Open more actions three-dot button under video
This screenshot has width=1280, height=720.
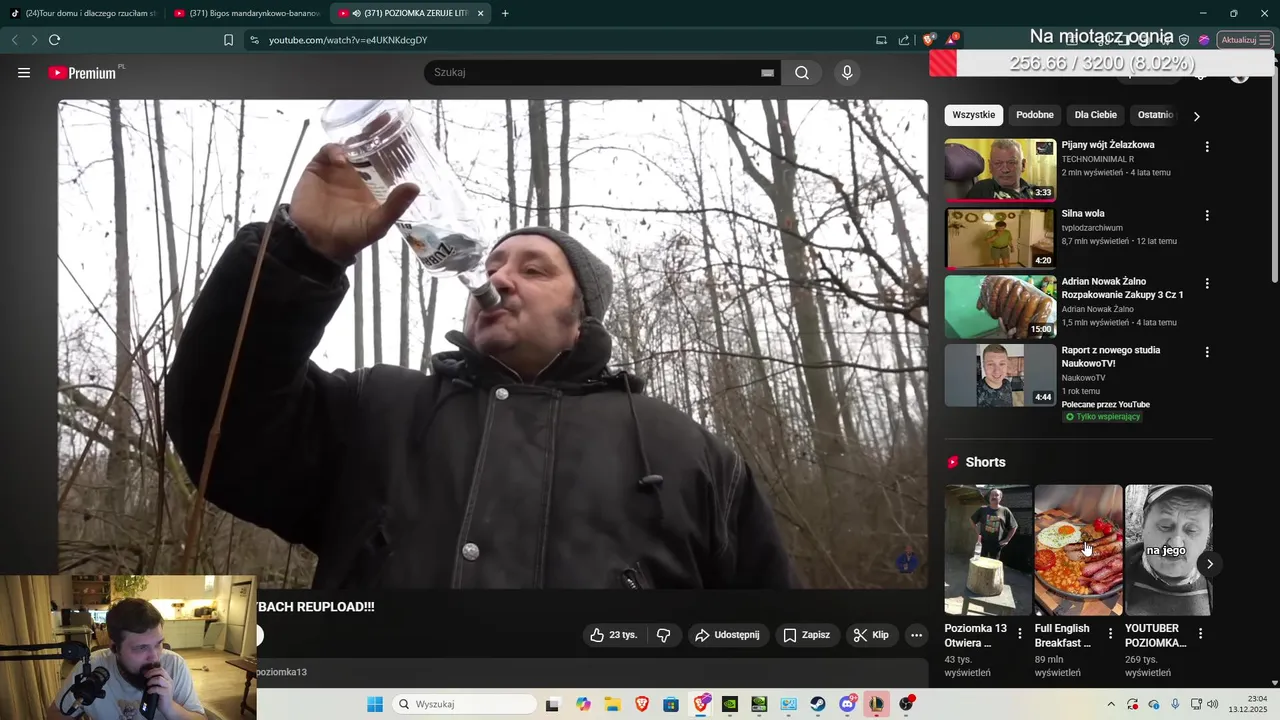pos(916,635)
